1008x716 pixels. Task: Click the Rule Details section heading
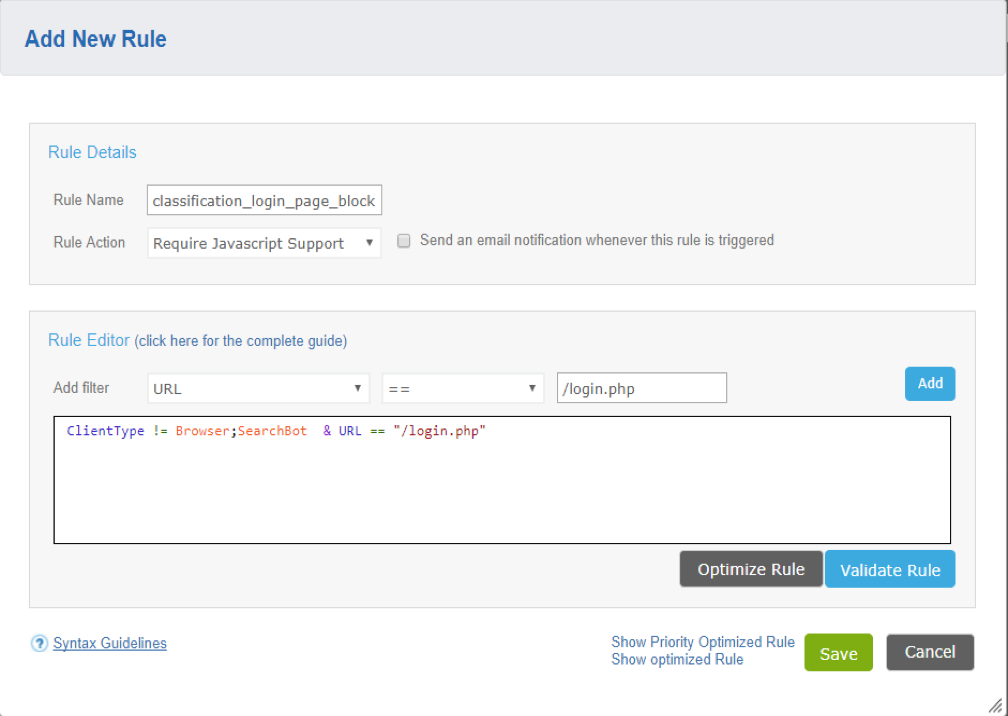point(92,152)
